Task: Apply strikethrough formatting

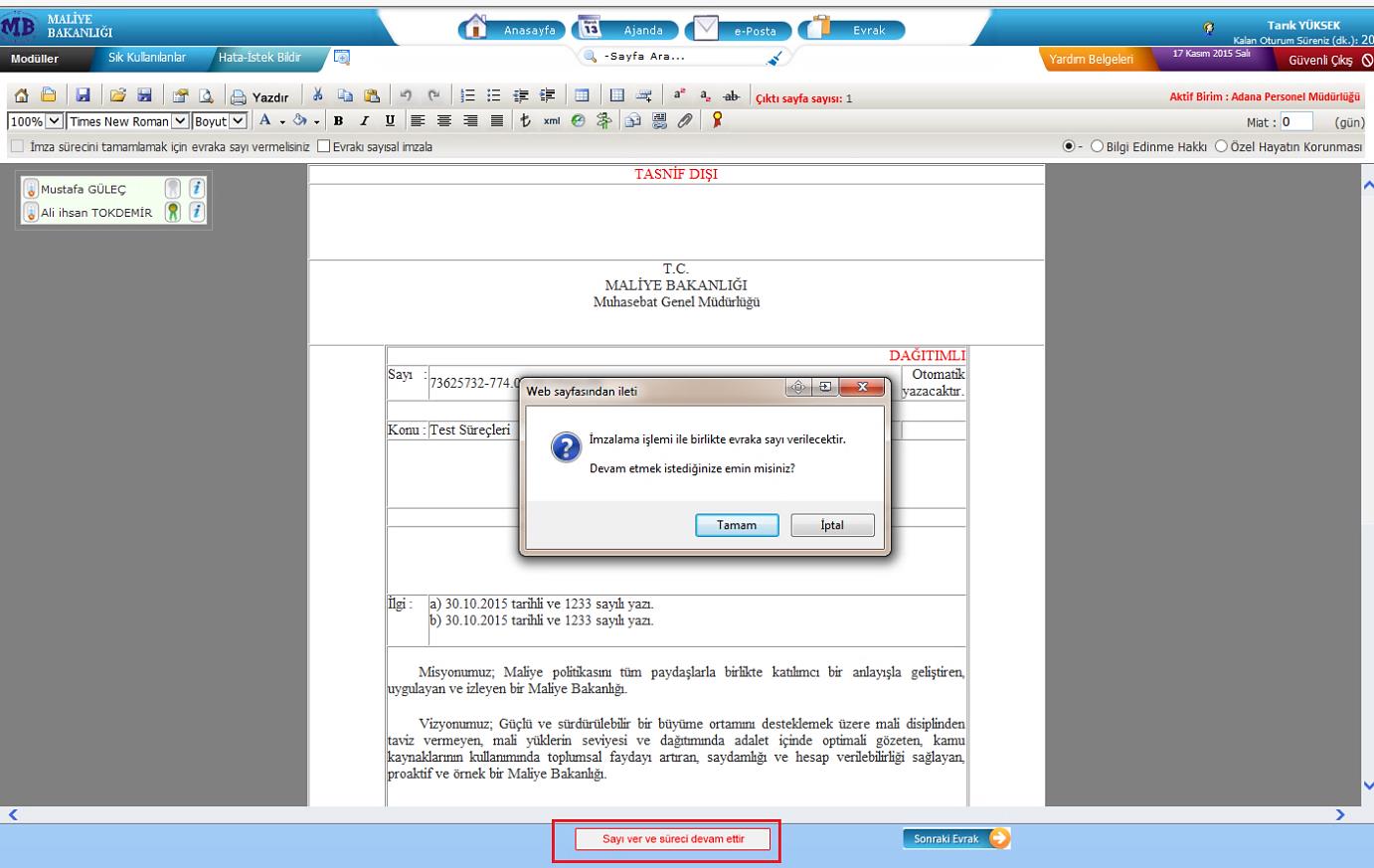Action: click(x=732, y=95)
